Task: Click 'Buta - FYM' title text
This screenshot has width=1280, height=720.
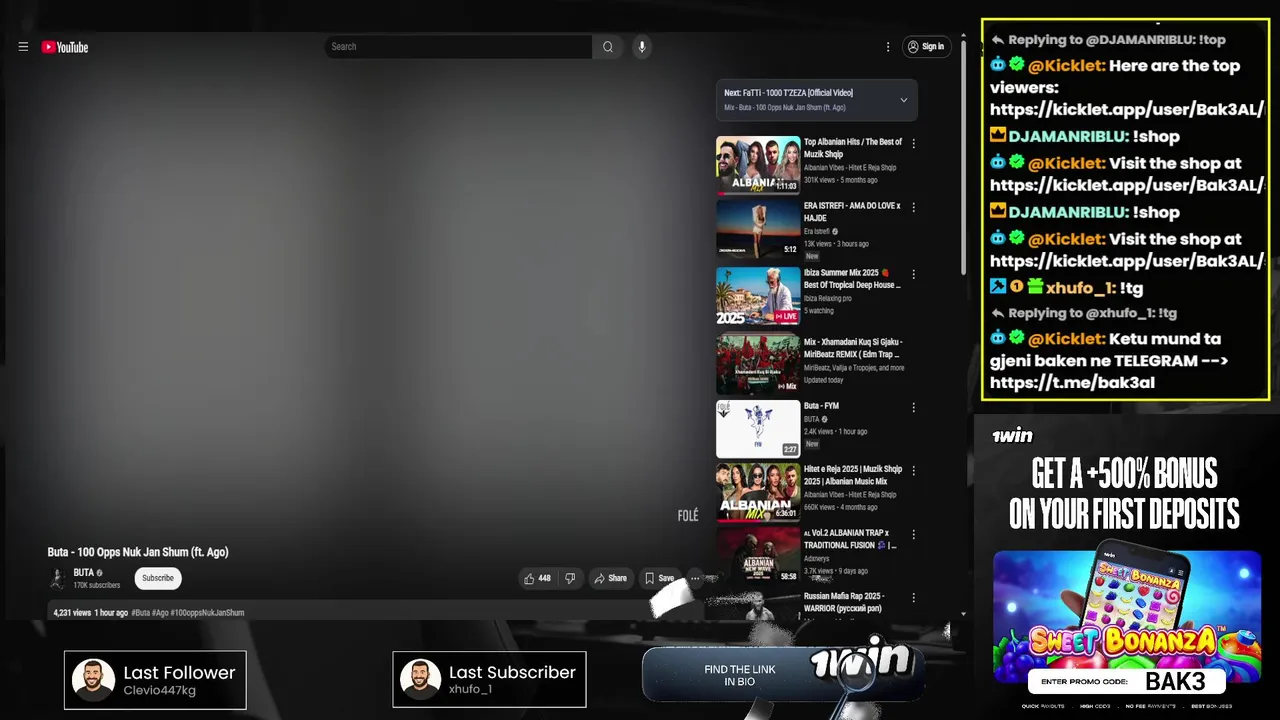Action: pyautogui.click(x=821, y=406)
